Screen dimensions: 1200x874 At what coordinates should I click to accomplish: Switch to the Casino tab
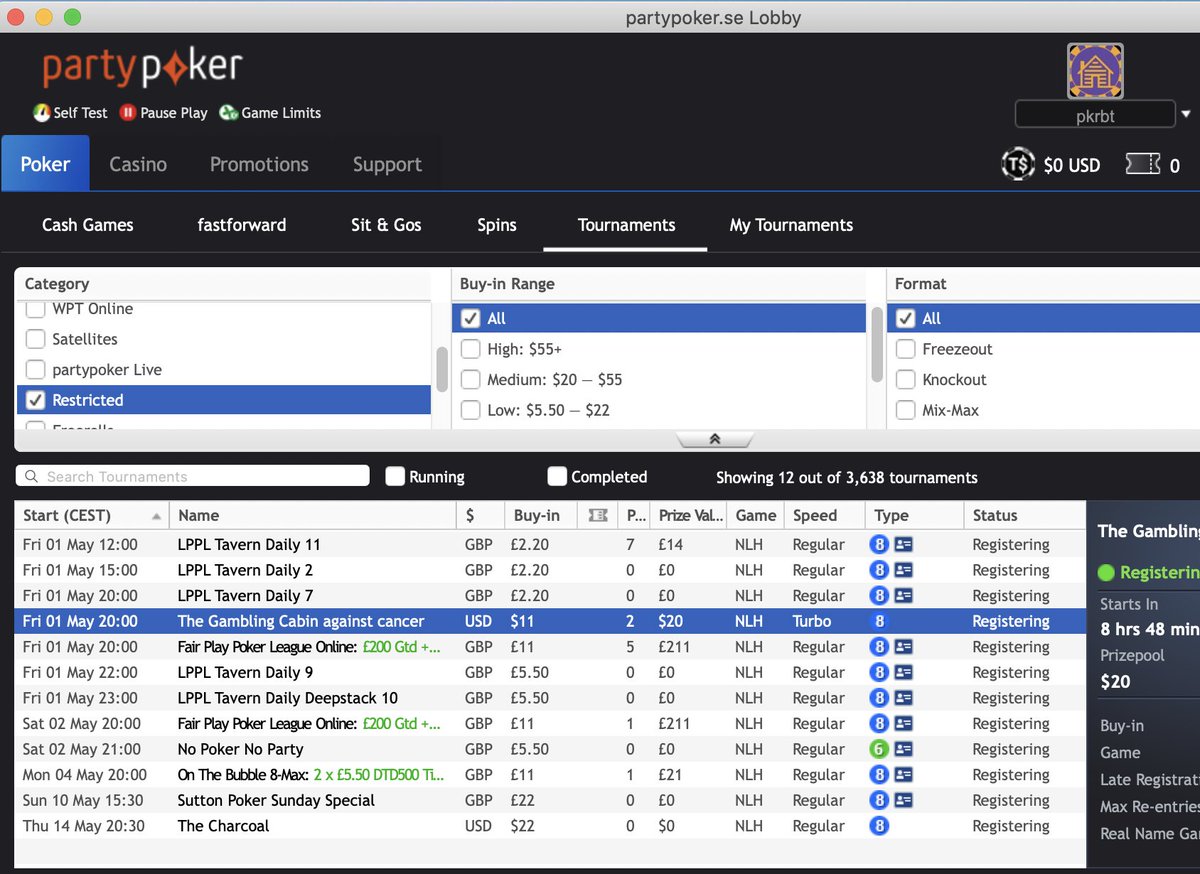point(138,164)
